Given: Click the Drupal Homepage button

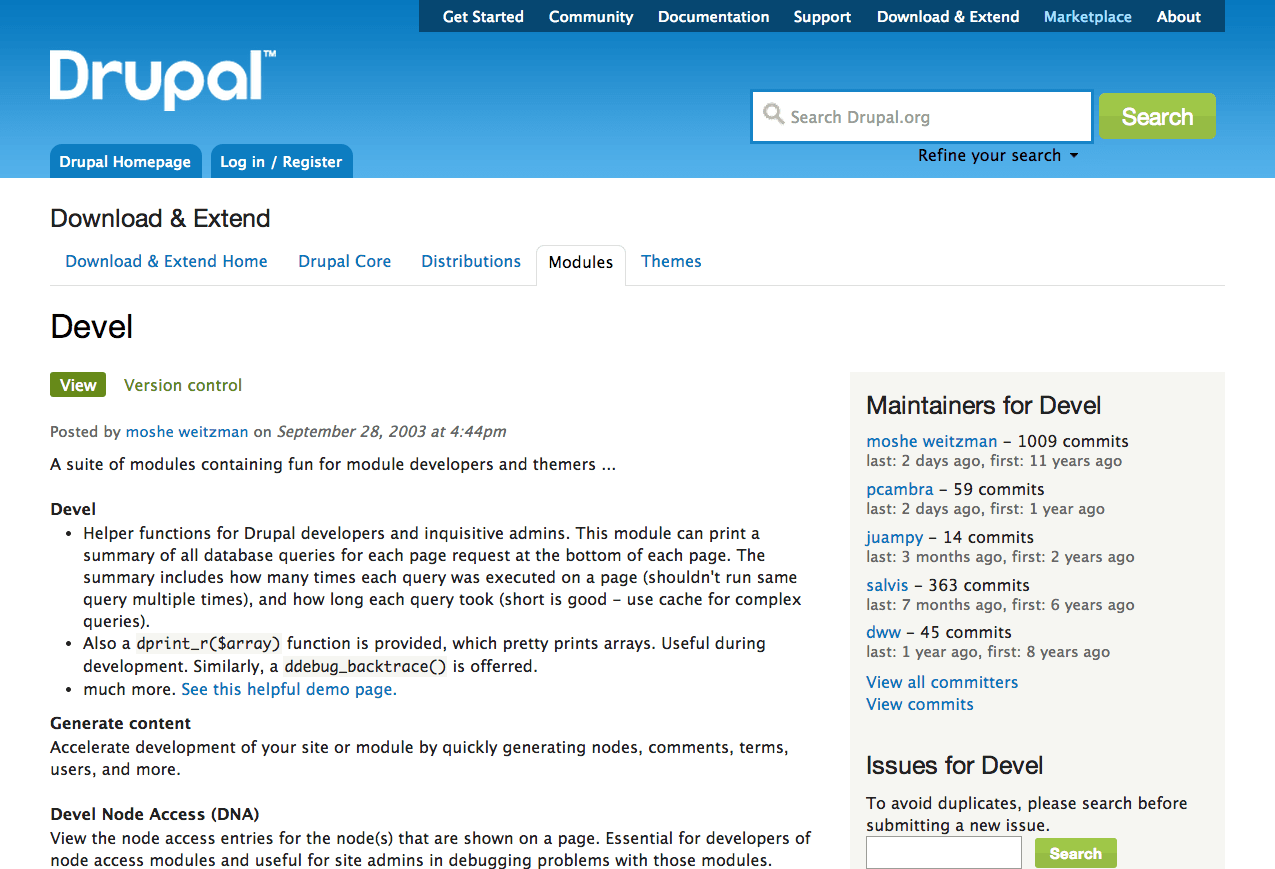Looking at the screenshot, I should 125,161.
